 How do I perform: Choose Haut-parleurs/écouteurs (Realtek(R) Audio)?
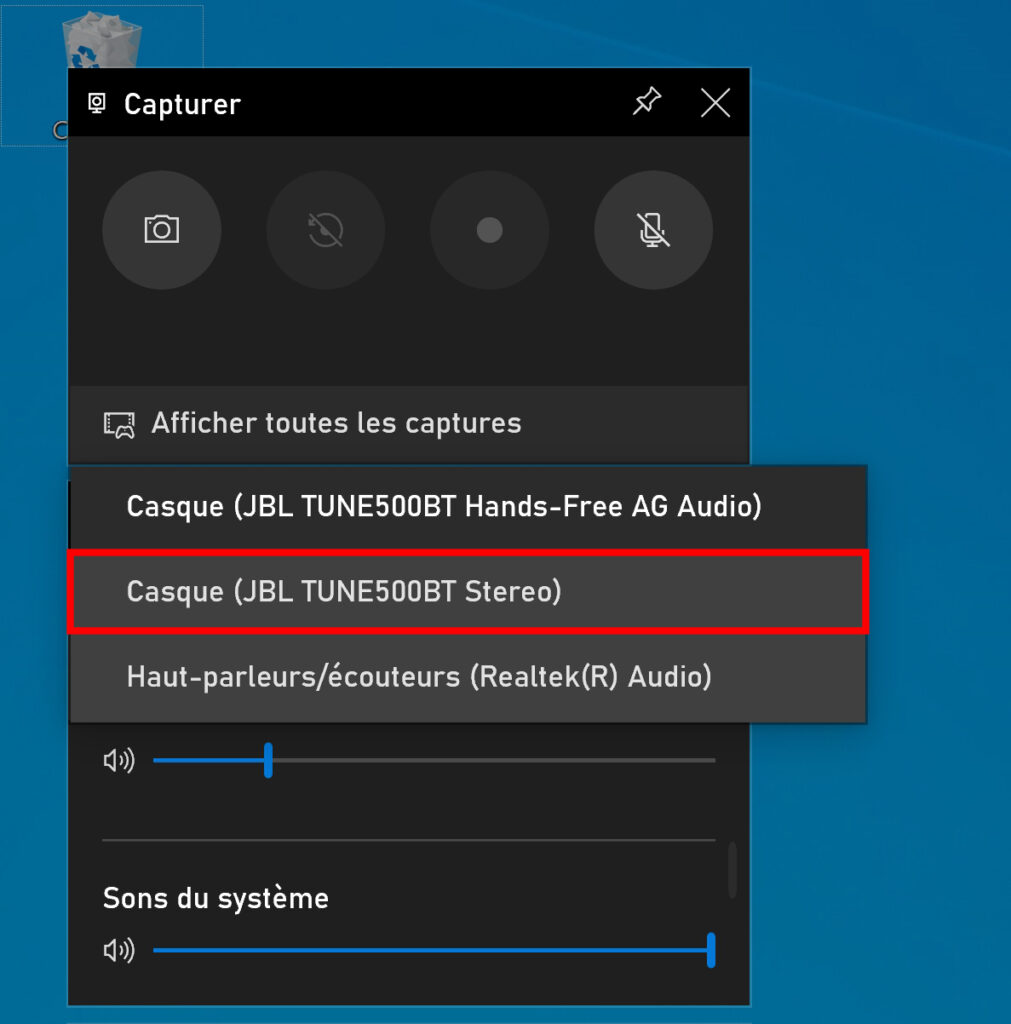[468, 677]
